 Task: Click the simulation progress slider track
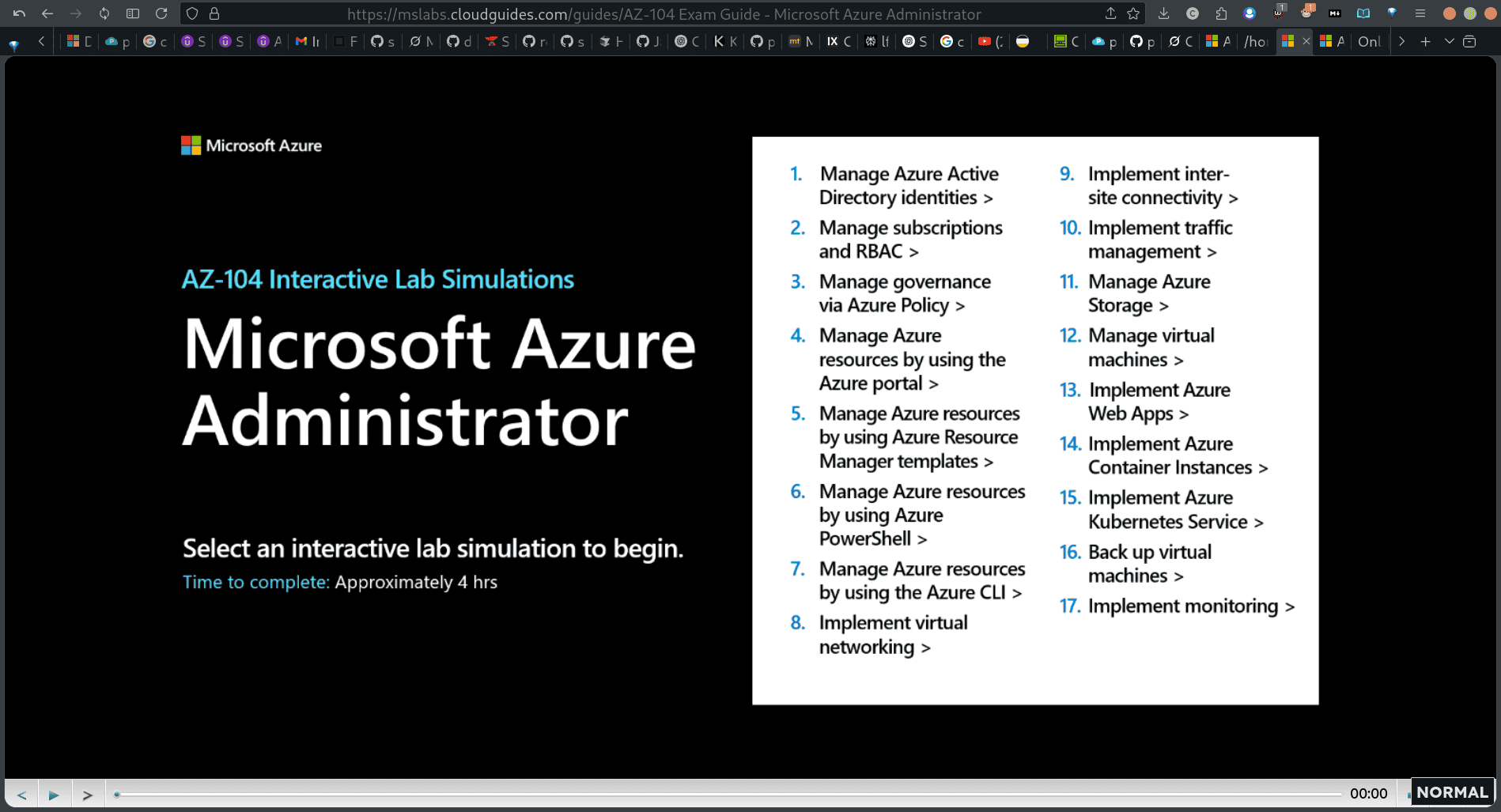(728, 795)
